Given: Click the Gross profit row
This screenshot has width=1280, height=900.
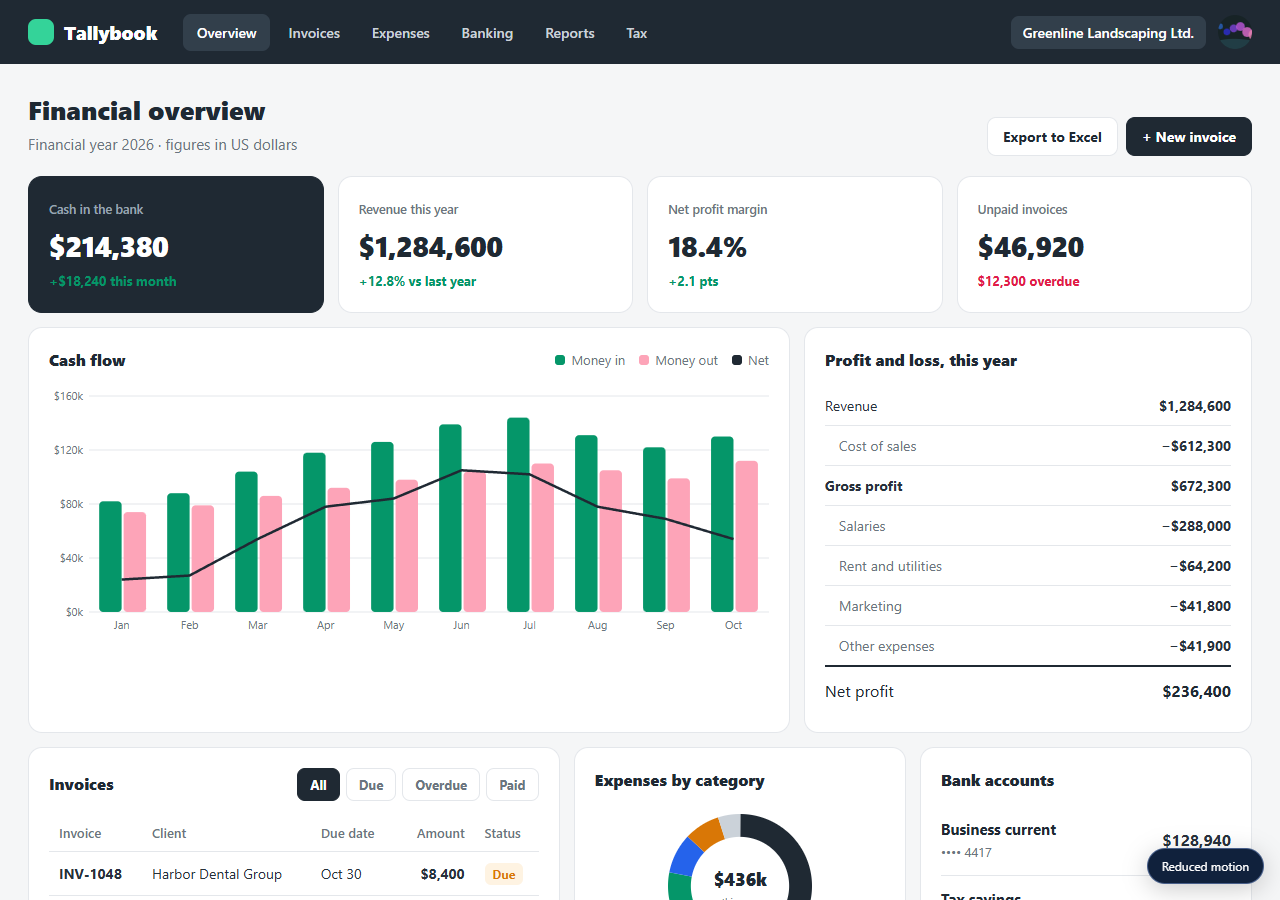Looking at the screenshot, I should pos(1028,486).
